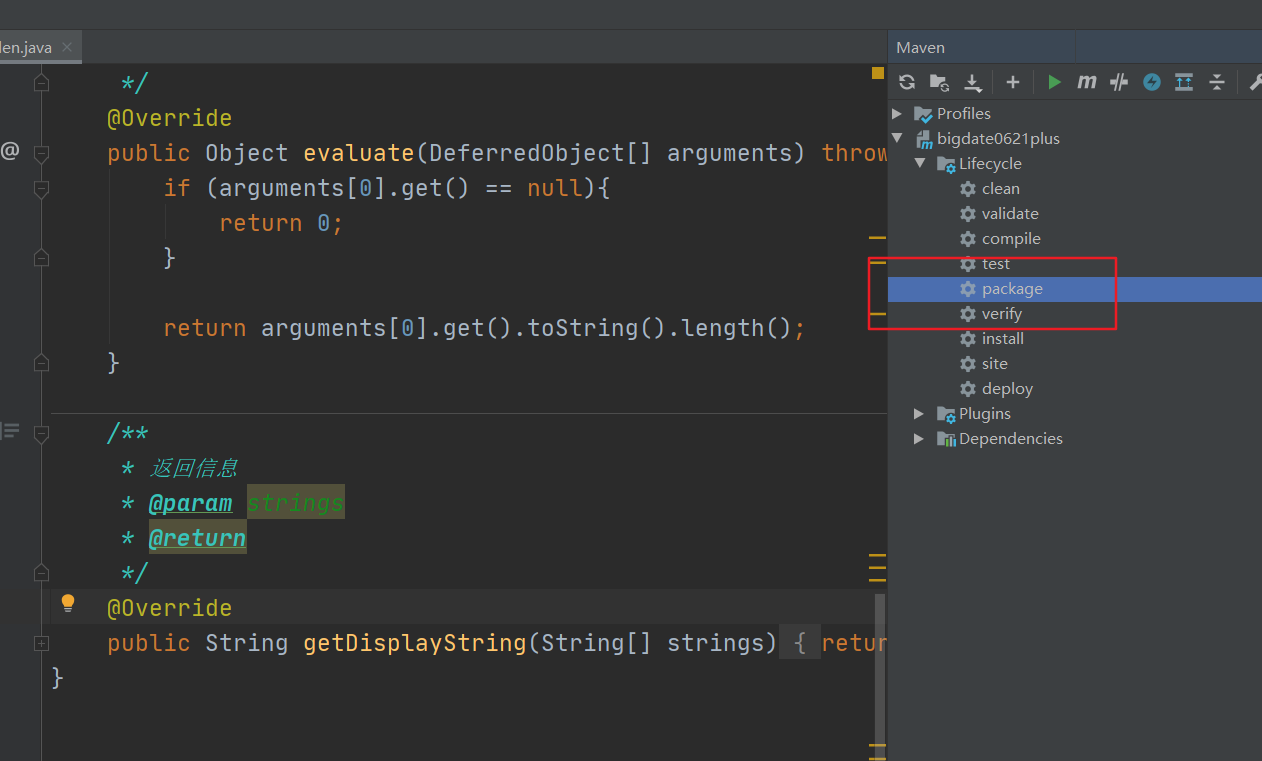The height and width of the screenshot is (761, 1262).
Task: Toggle Skip Tests mode lightning icon
Action: 1152,82
